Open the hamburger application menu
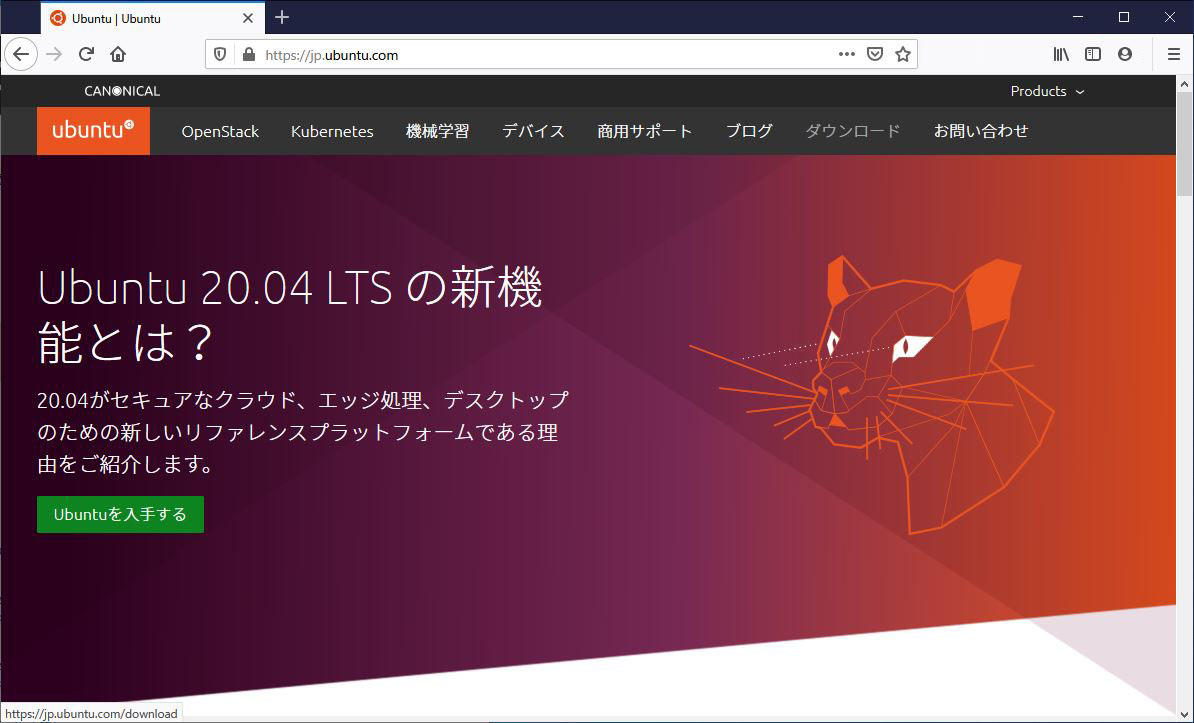This screenshot has width=1194, height=723. pos(1173,54)
